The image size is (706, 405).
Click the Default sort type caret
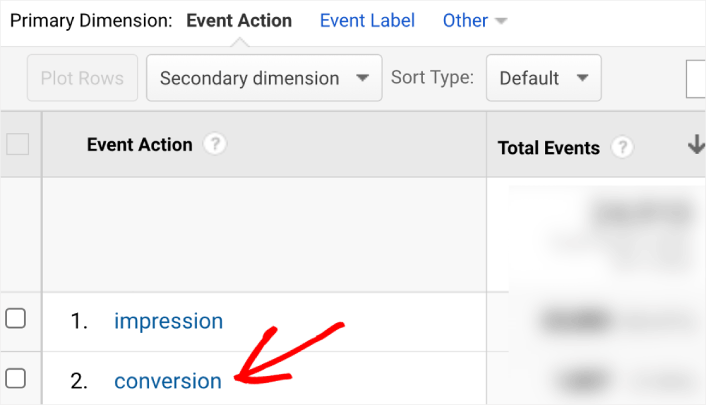coord(582,78)
